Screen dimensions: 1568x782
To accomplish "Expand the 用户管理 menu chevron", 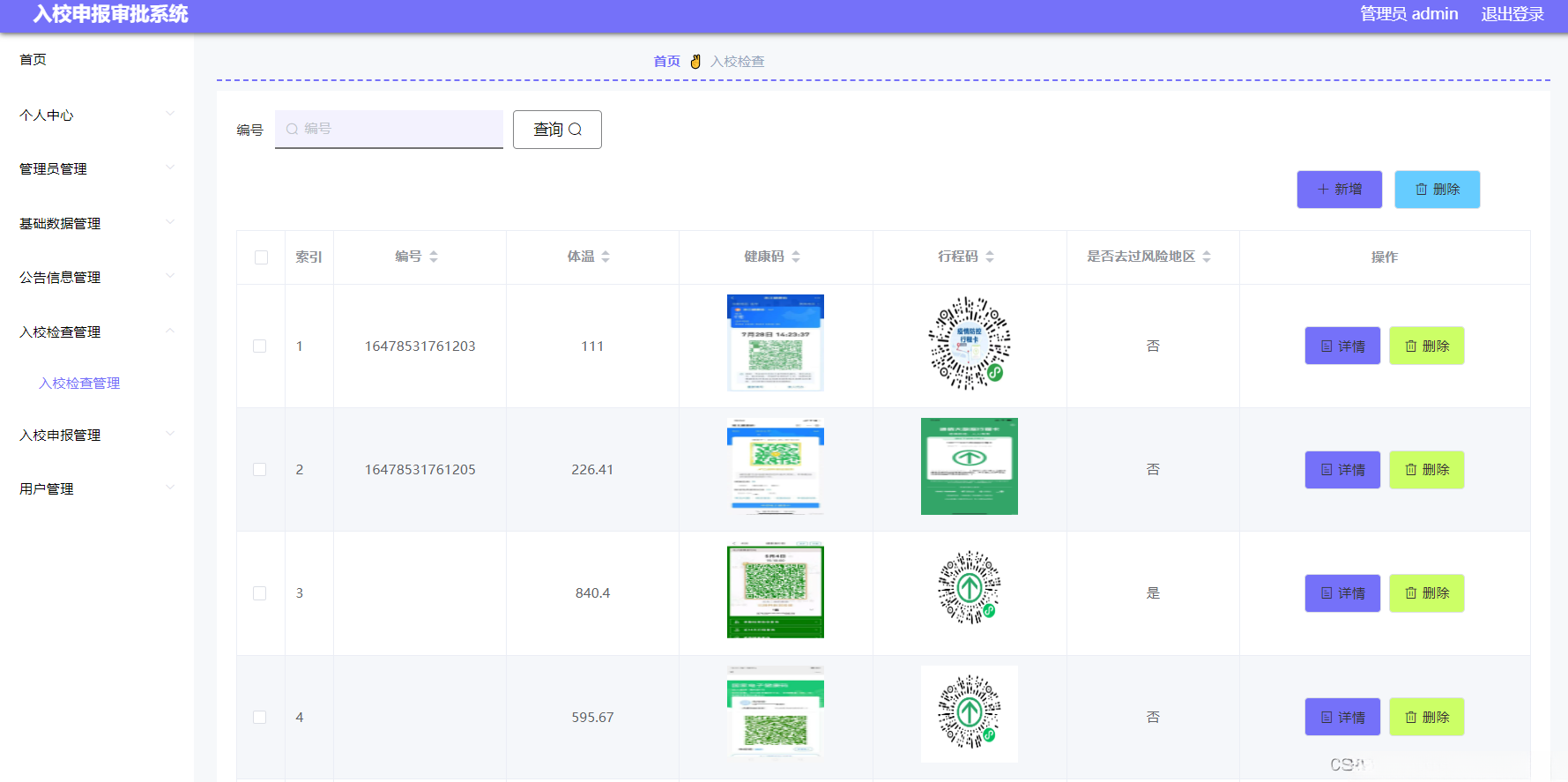I will 170,488.
